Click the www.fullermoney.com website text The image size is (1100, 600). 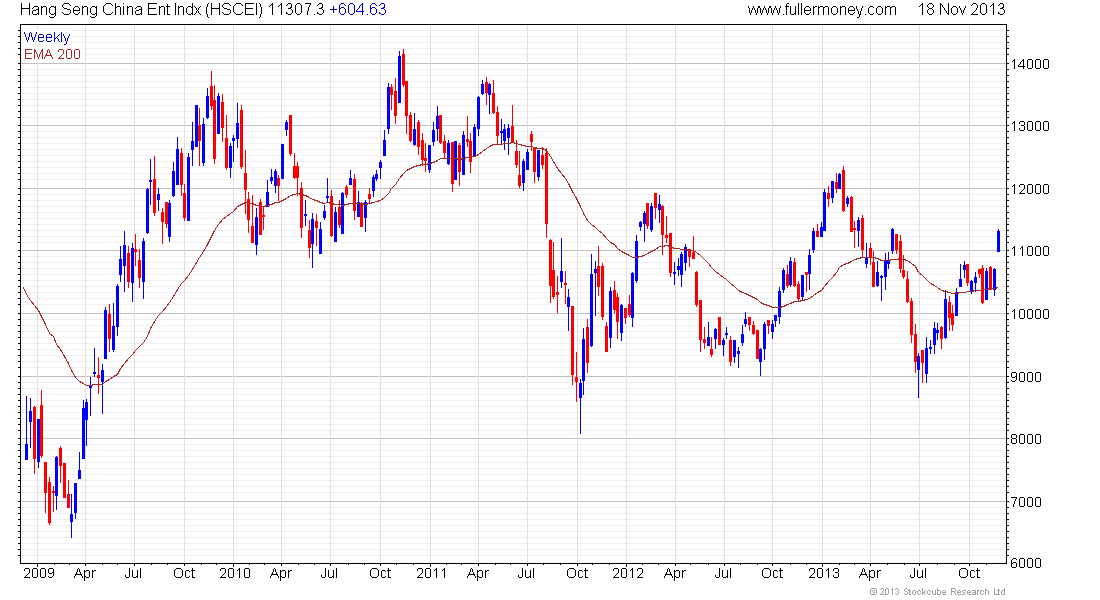click(x=821, y=10)
